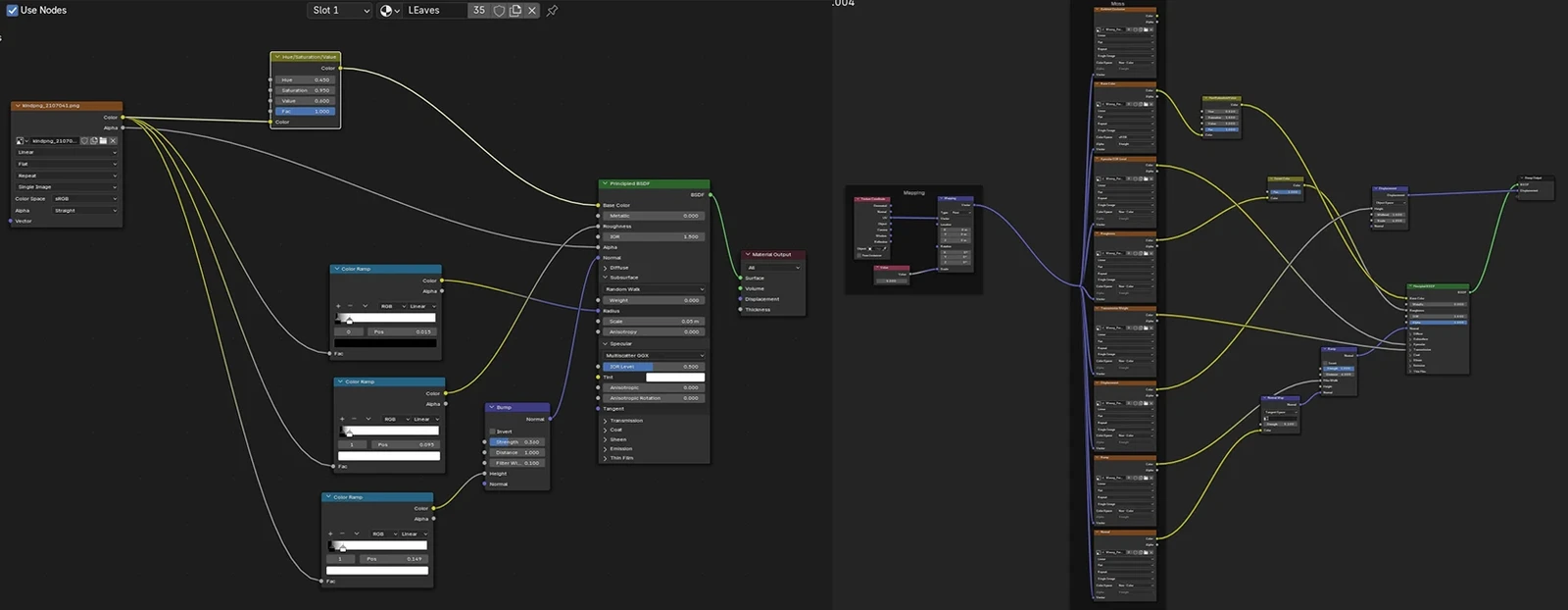Toggle fake user shield on kindpng image datablock
The width and height of the screenshot is (1568, 610).
tap(84, 140)
